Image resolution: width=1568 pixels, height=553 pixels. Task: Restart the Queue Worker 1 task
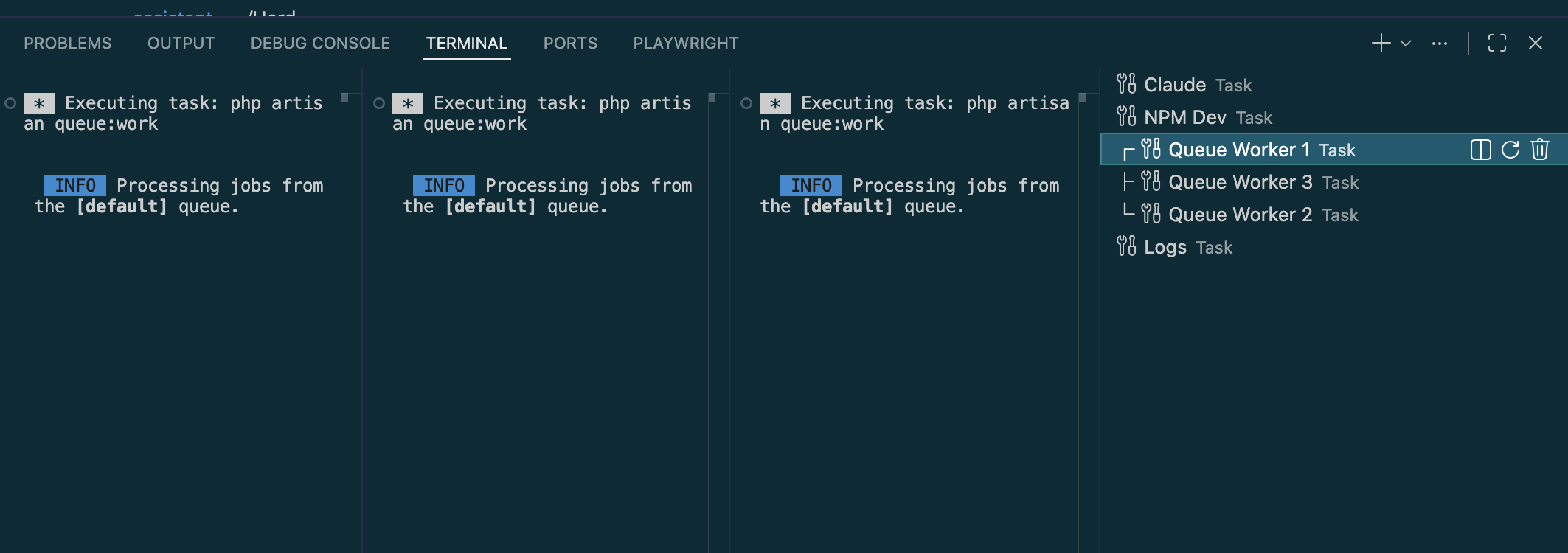[x=1510, y=150]
